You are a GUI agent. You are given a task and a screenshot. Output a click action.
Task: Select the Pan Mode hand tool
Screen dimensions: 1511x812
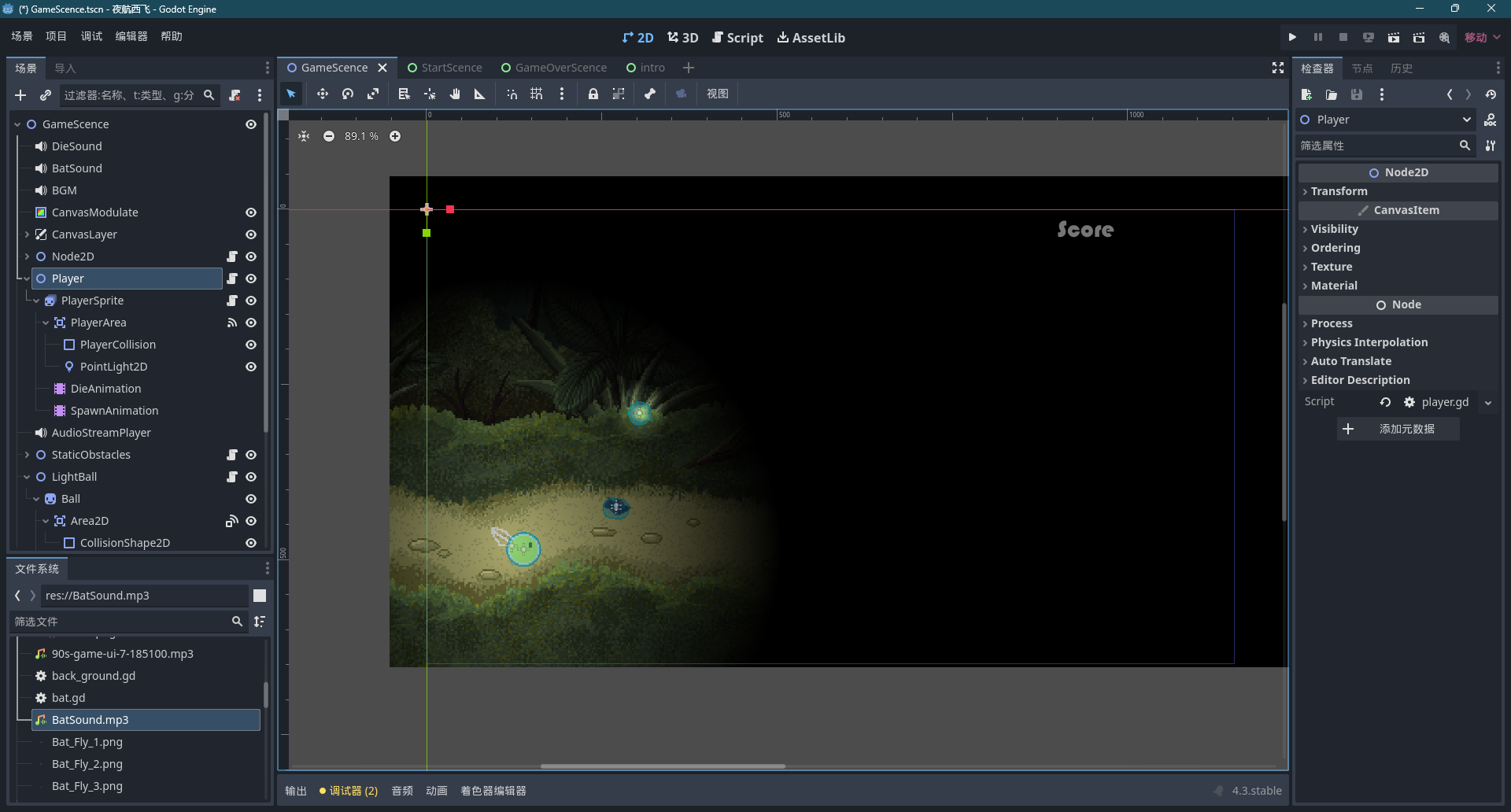click(455, 94)
